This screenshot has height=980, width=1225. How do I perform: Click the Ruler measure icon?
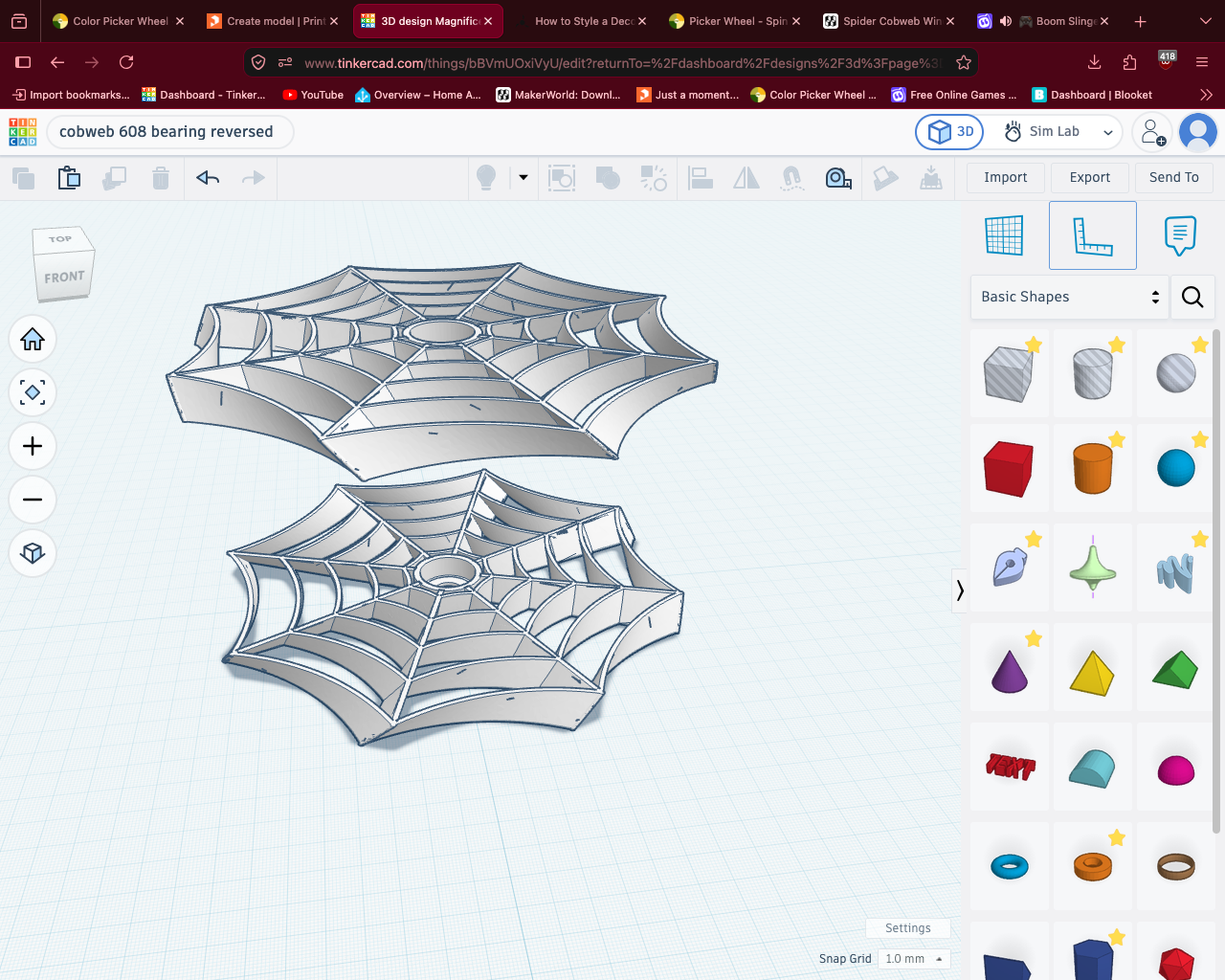[838, 178]
